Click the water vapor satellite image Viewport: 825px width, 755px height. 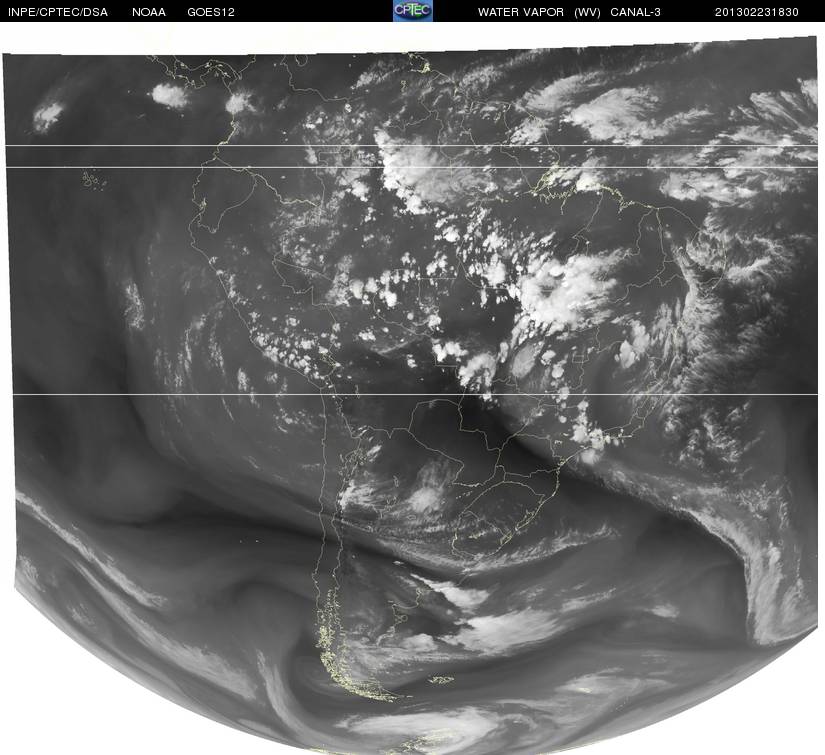pyautogui.click(x=410, y=395)
